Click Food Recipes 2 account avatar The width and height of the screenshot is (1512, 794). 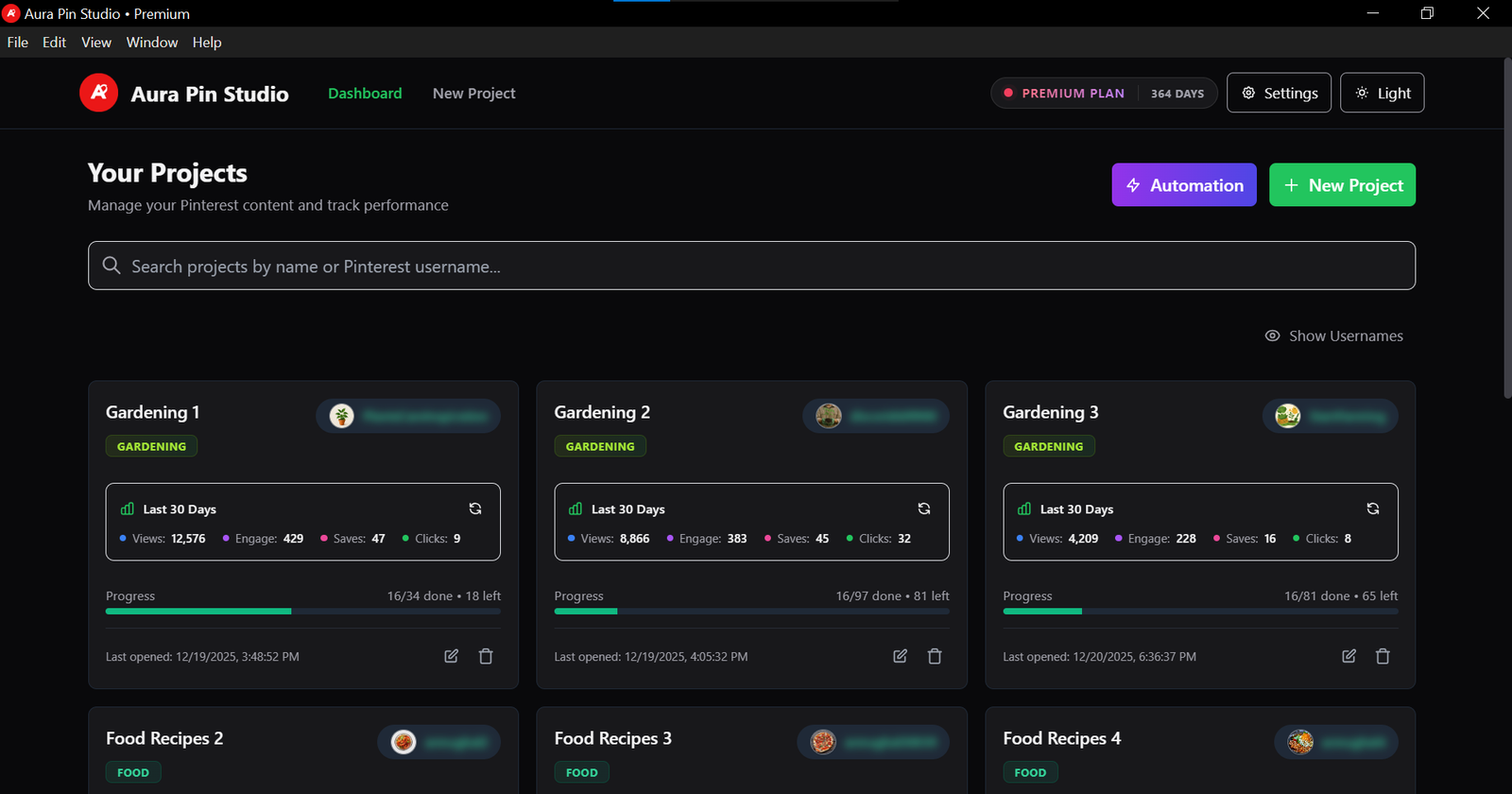click(404, 742)
